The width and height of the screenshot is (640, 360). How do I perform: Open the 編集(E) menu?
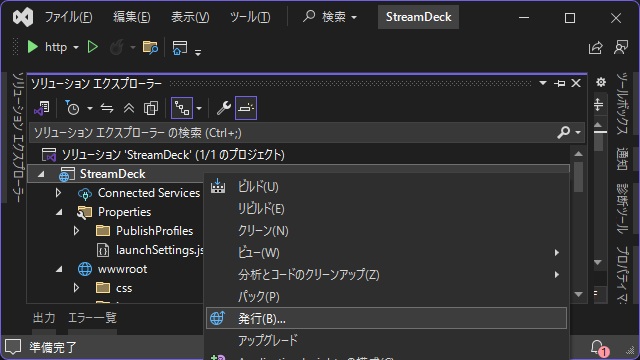click(x=131, y=17)
